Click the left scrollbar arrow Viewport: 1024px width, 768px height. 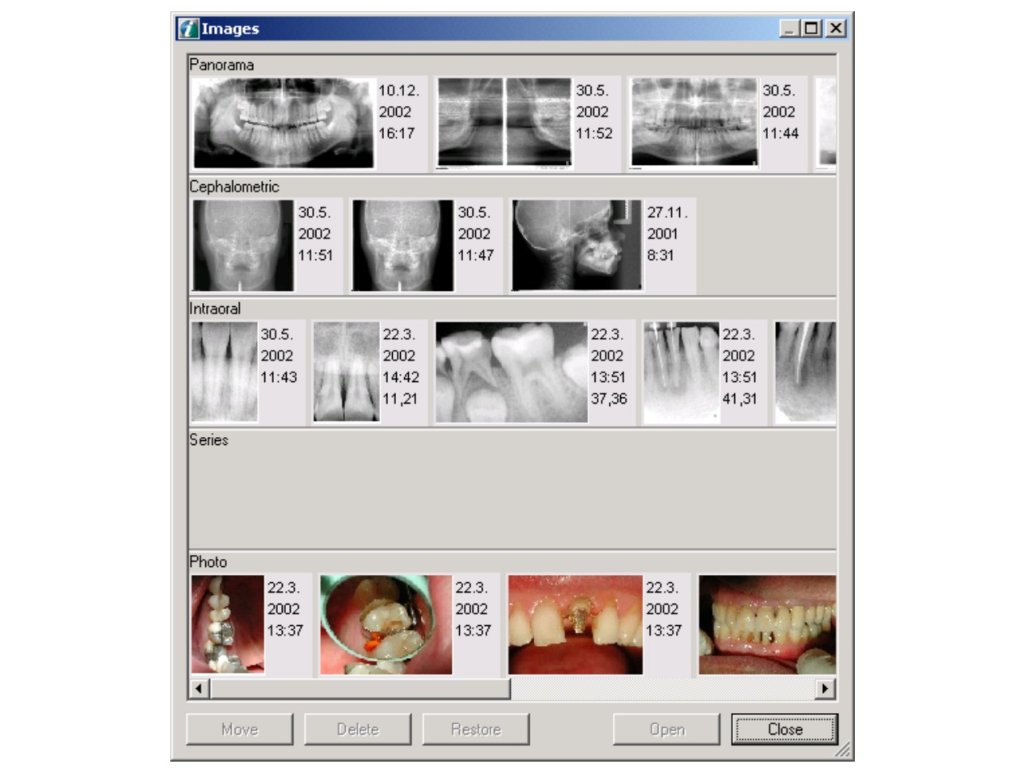(x=199, y=688)
